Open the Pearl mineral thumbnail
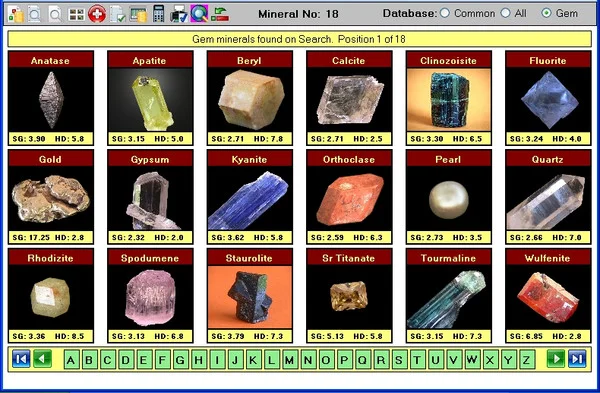This screenshot has width=600, height=393. (x=448, y=197)
